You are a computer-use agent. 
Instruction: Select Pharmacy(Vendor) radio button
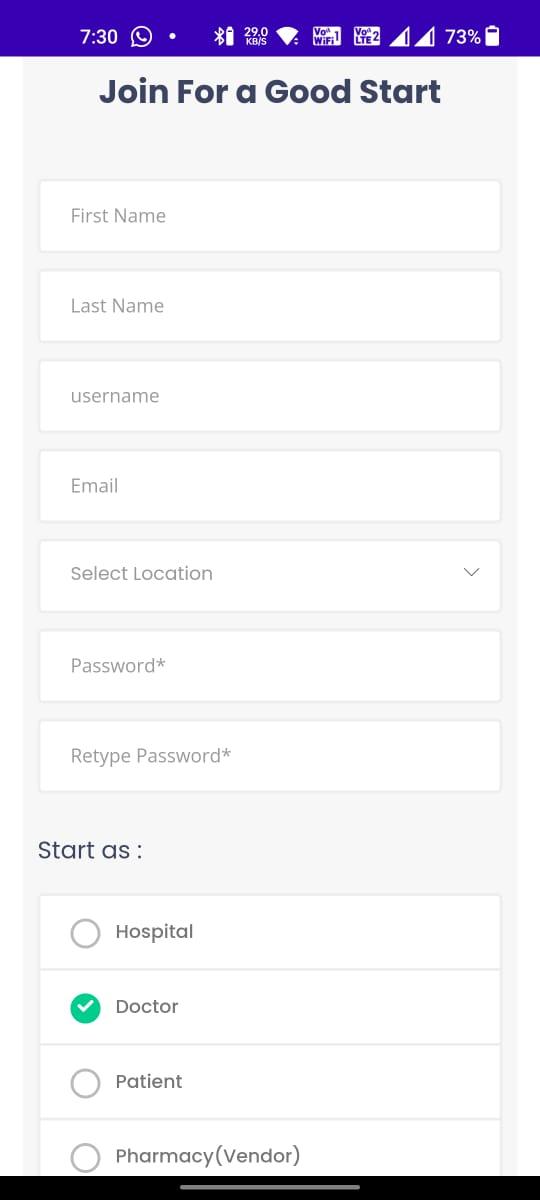coord(86,1158)
